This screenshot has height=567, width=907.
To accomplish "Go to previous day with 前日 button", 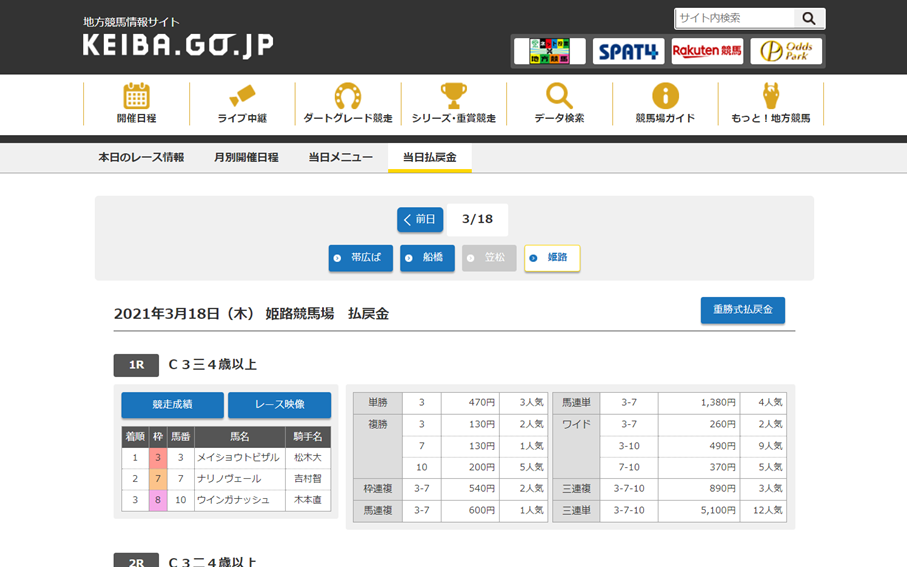I will pos(420,220).
